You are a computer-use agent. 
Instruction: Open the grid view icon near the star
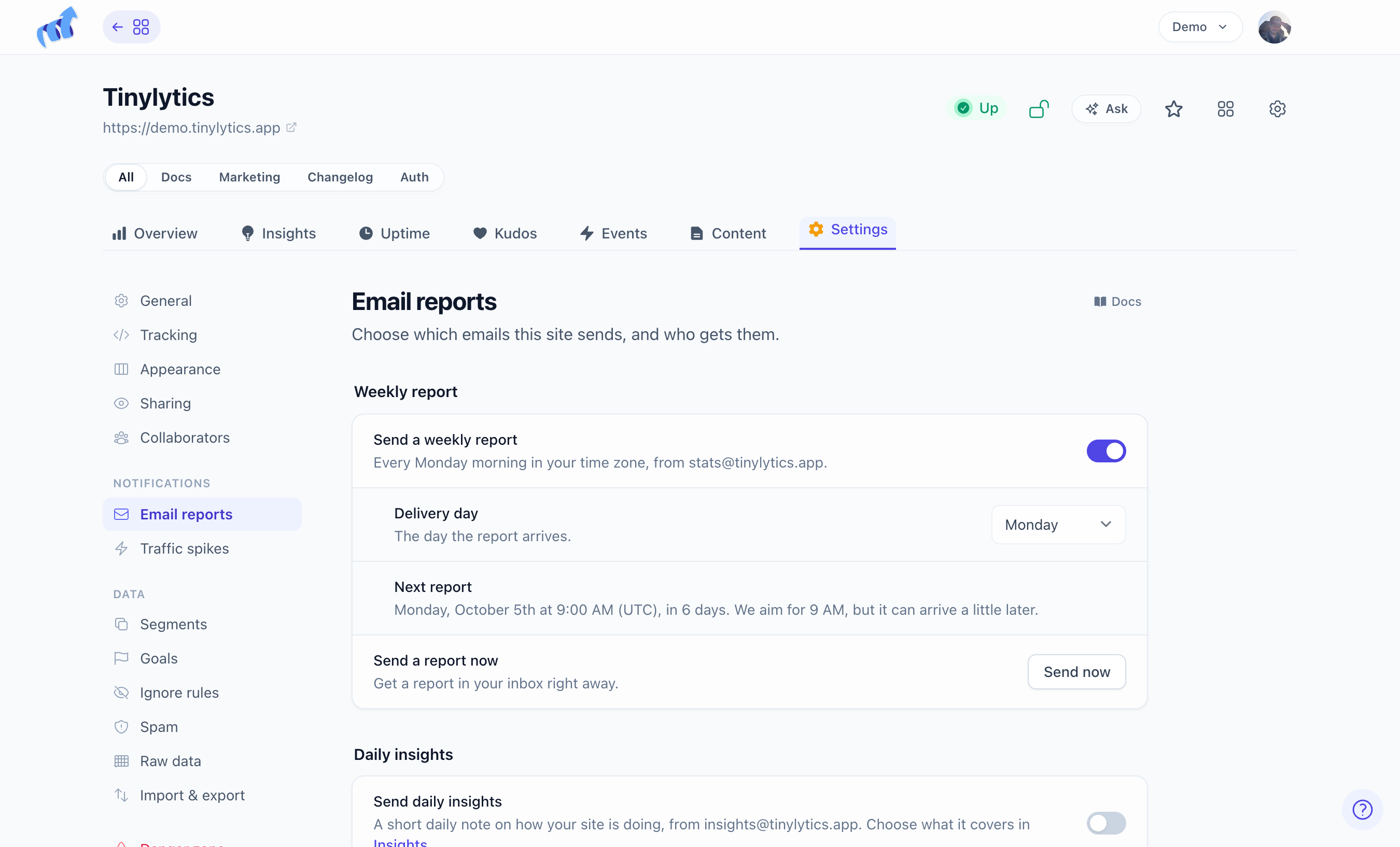click(1226, 108)
